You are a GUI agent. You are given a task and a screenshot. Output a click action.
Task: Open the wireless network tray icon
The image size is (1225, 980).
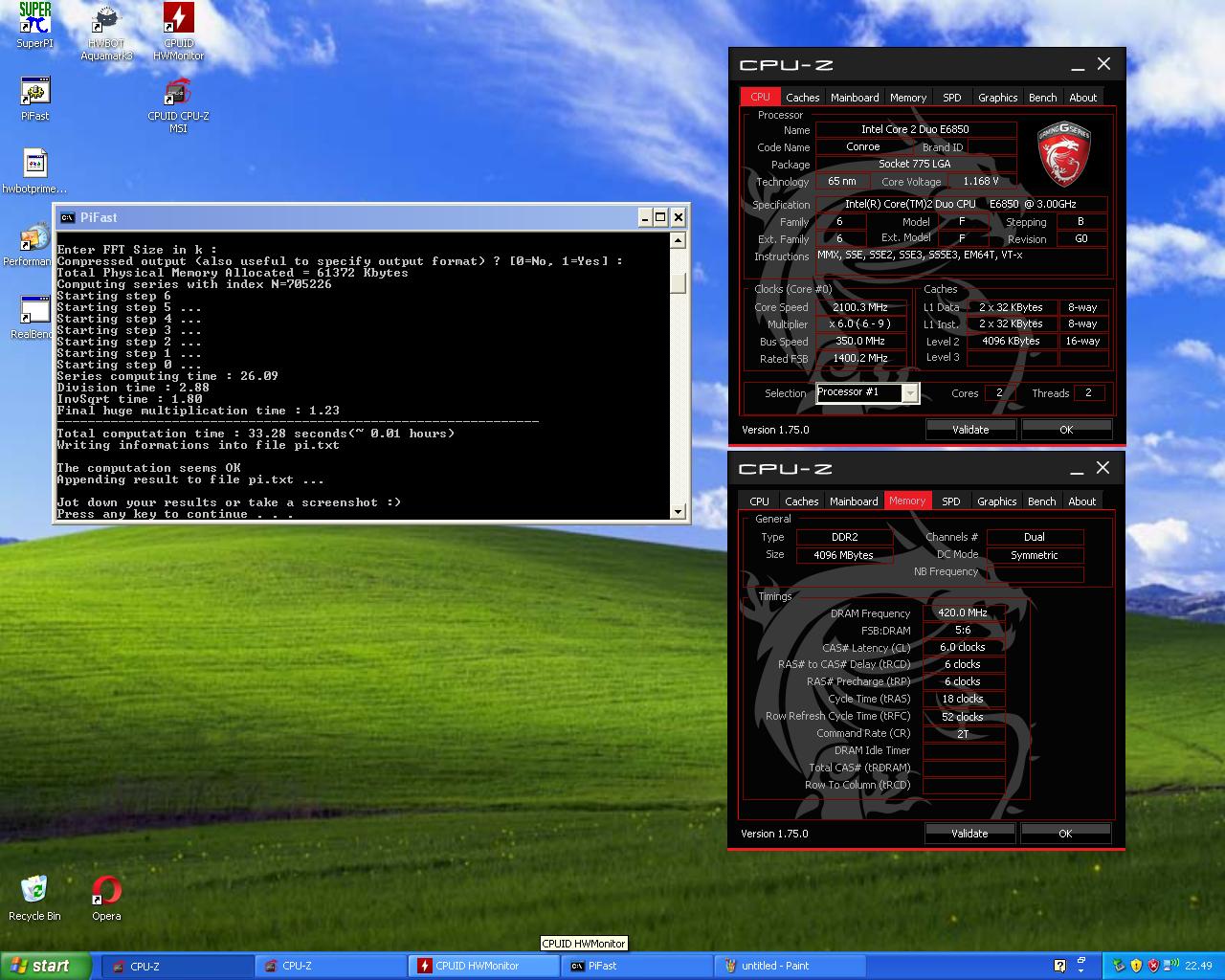(1171, 966)
